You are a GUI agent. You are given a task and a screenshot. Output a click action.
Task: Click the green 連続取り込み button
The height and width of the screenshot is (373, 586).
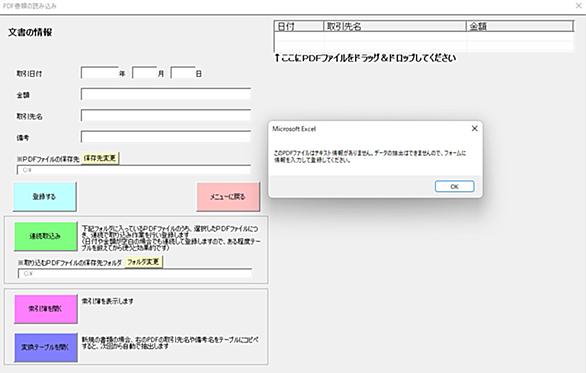click(46, 236)
